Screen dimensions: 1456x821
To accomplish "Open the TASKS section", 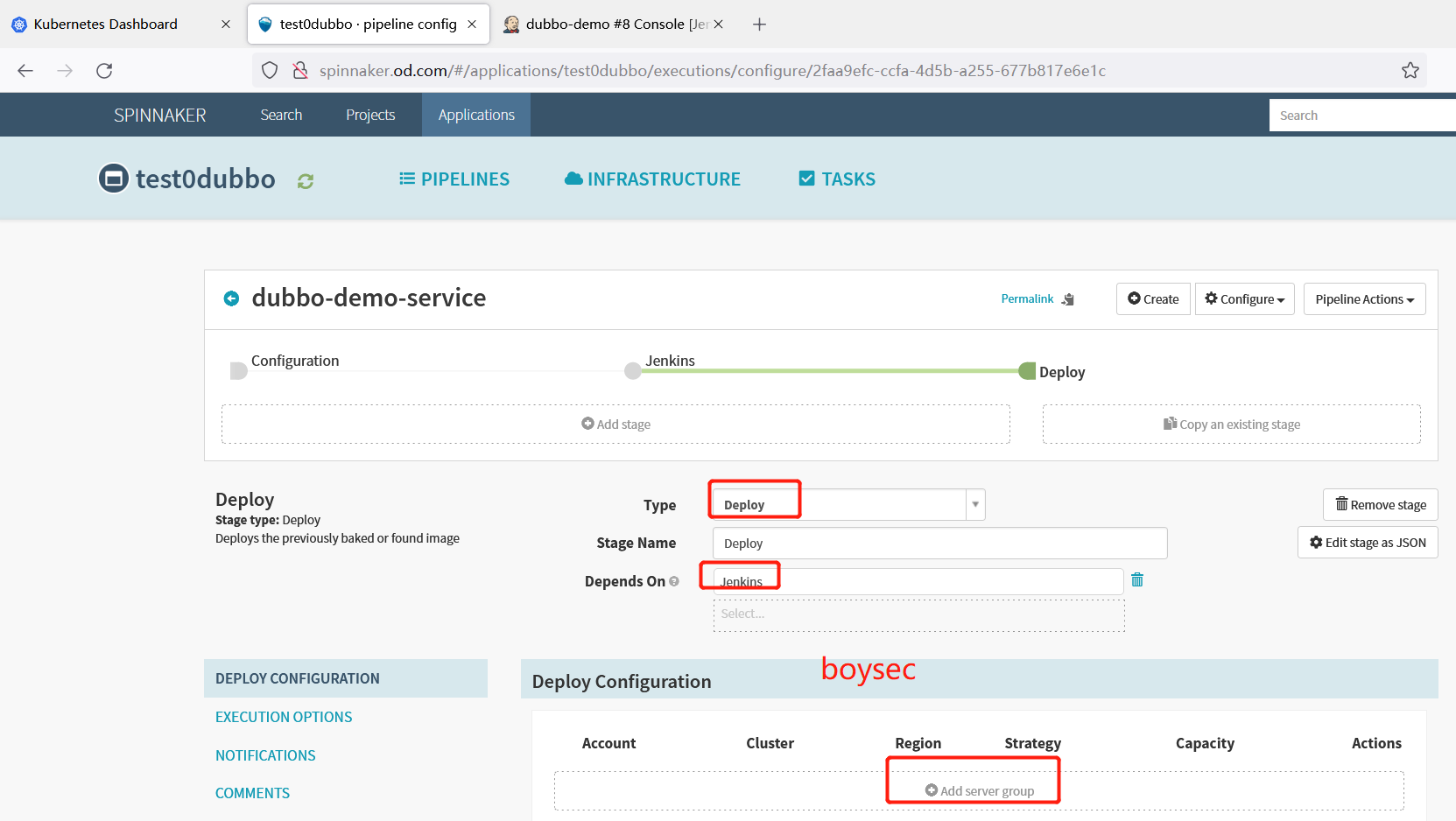I will click(837, 179).
